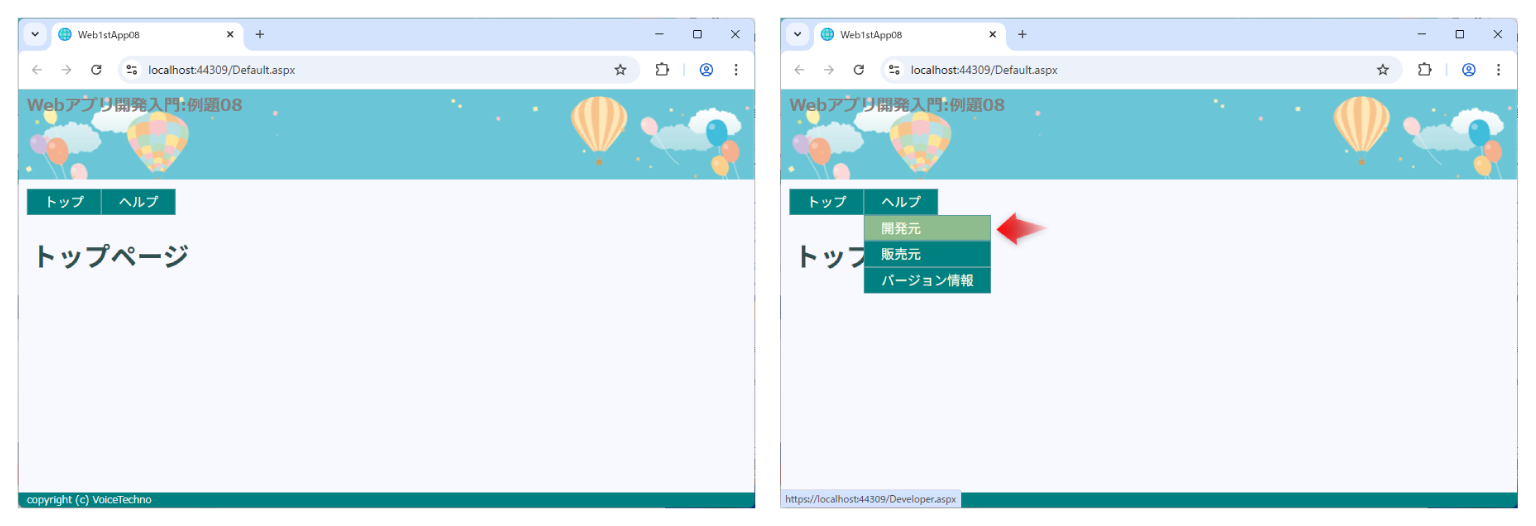Click forward arrow in right browser window
This screenshot has width=1536, height=526.
coord(828,70)
